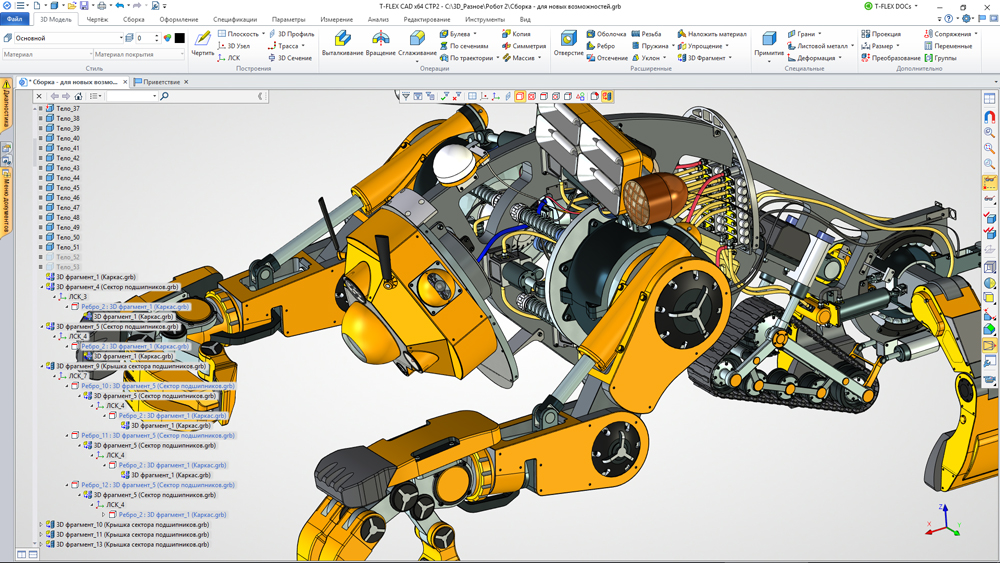Open the Основной style dropdown
This screenshot has height=563, width=1000.
[x=120, y=38]
